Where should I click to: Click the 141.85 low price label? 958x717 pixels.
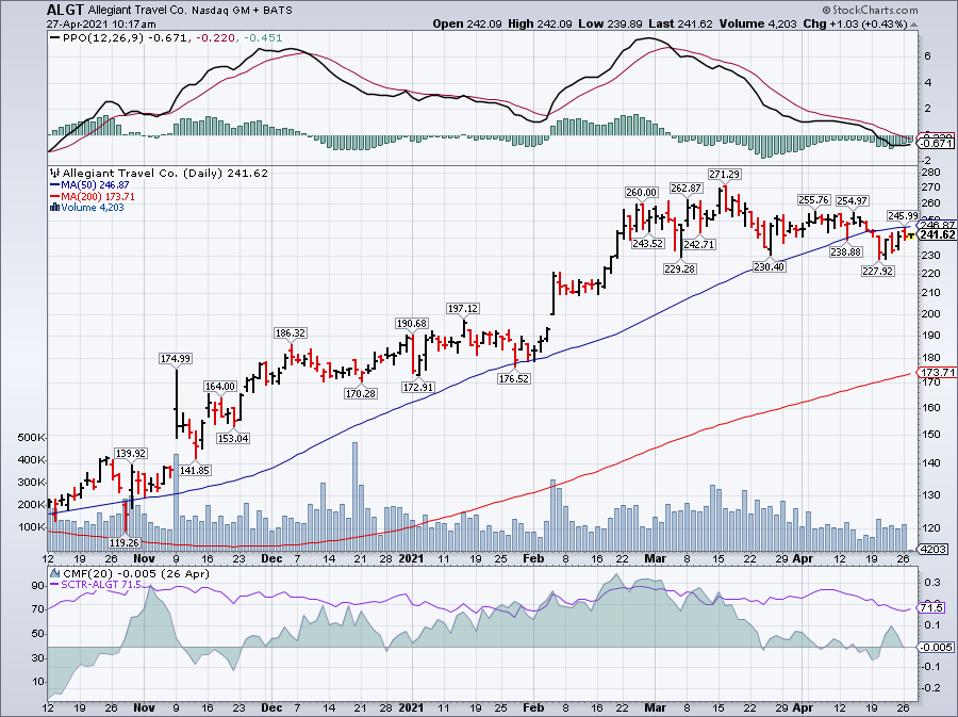(x=194, y=470)
